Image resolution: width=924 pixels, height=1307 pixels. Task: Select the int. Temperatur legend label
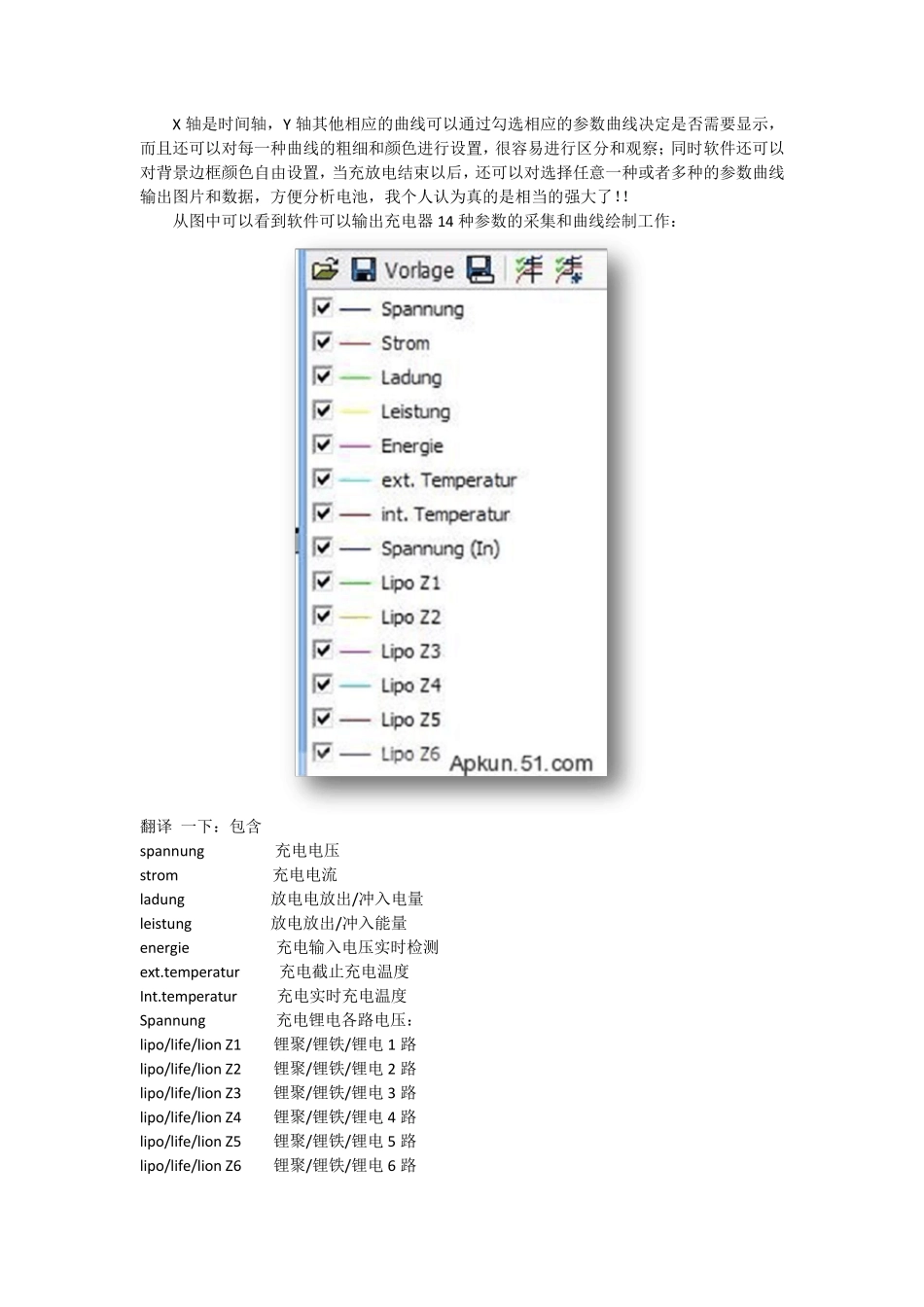click(x=445, y=514)
